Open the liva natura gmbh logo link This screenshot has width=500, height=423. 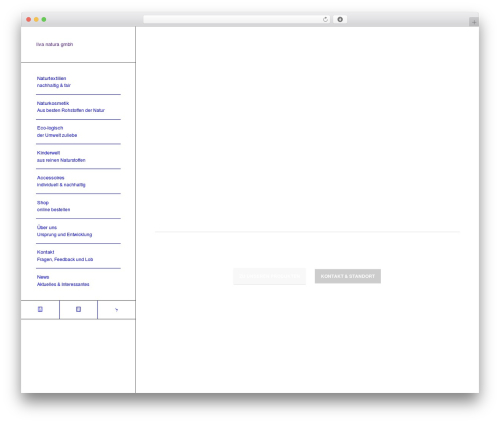tap(54, 44)
